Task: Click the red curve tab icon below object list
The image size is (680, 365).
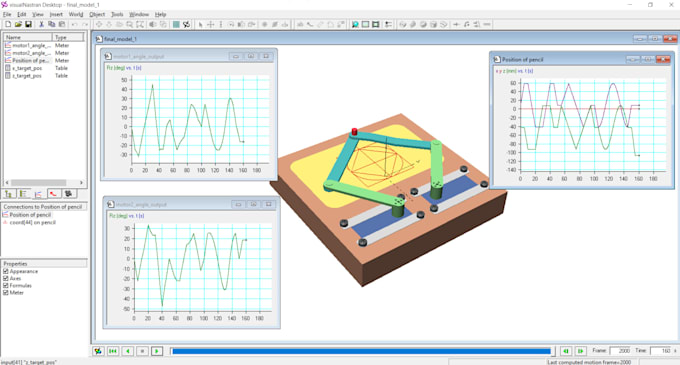Action: (x=53, y=194)
